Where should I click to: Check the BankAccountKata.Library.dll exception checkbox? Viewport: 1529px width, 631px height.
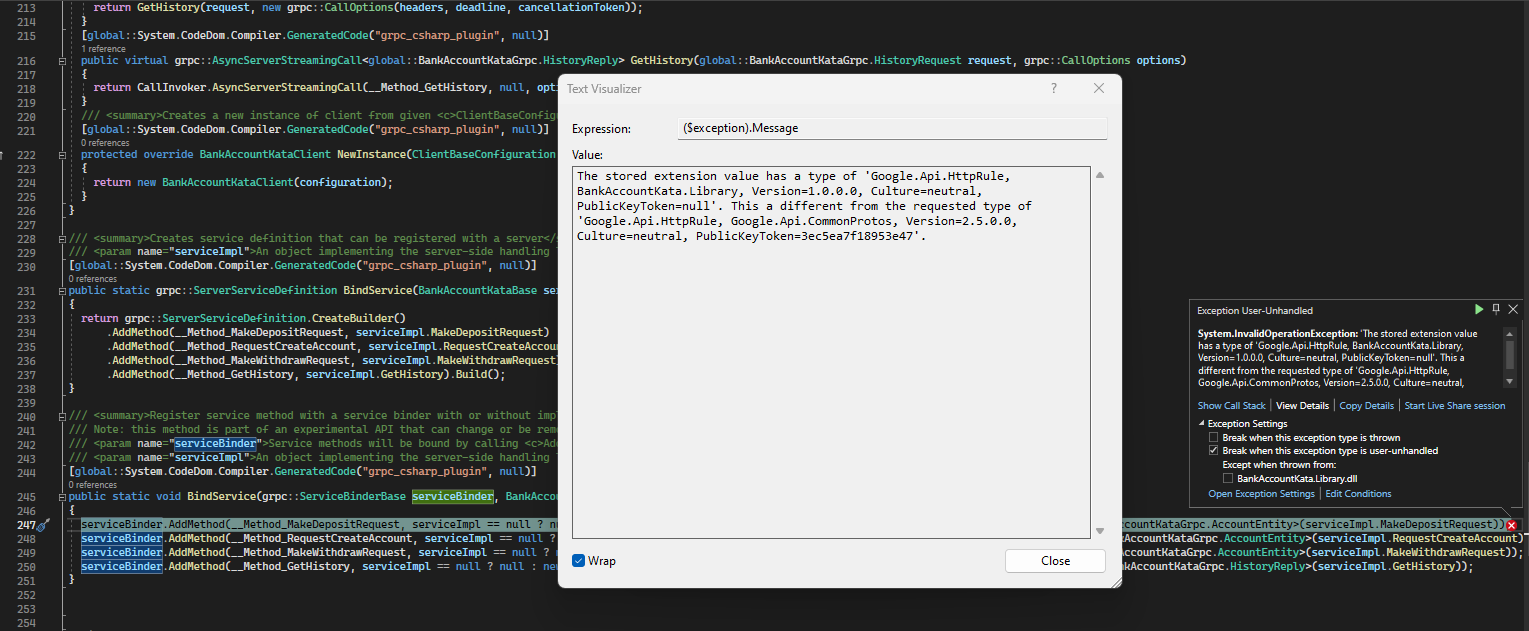tap(1228, 479)
